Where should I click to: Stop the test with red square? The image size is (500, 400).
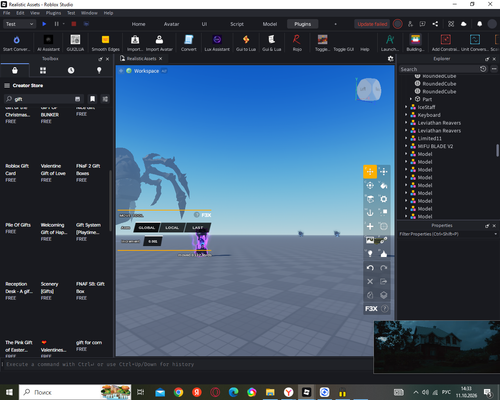[x=74, y=24]
